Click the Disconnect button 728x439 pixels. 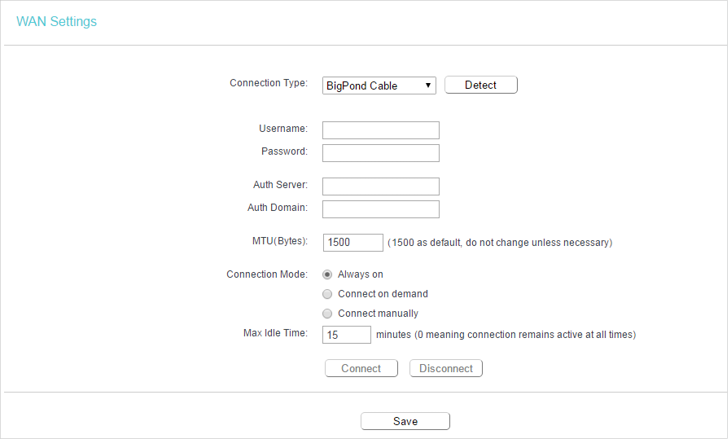pos(446,368)
